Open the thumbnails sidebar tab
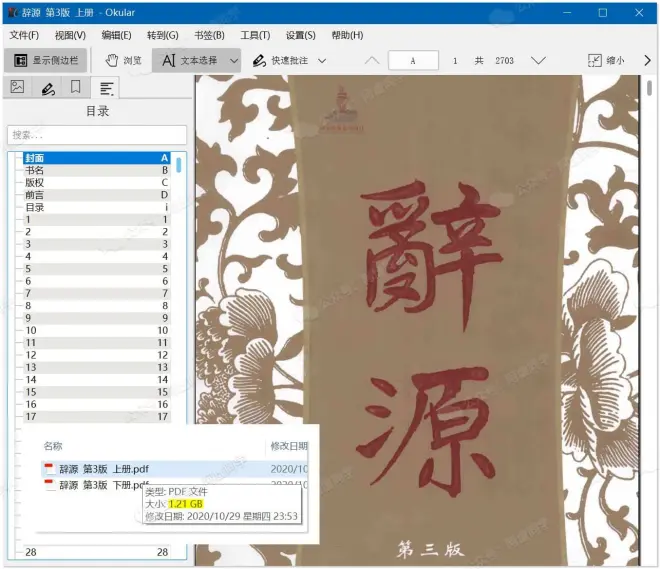 17,87
